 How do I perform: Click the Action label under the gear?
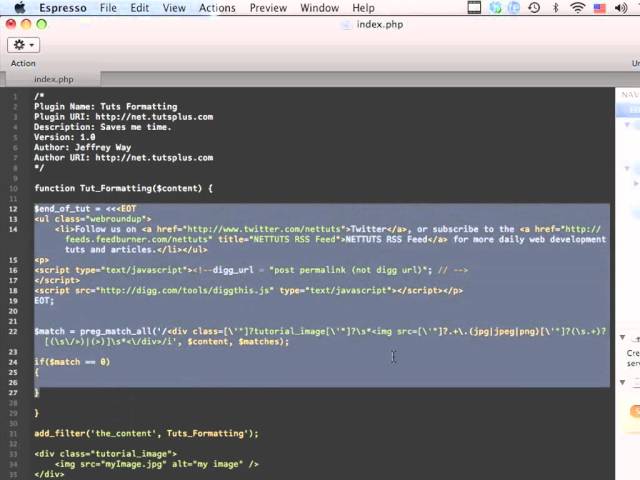click(x=23, y=63)
